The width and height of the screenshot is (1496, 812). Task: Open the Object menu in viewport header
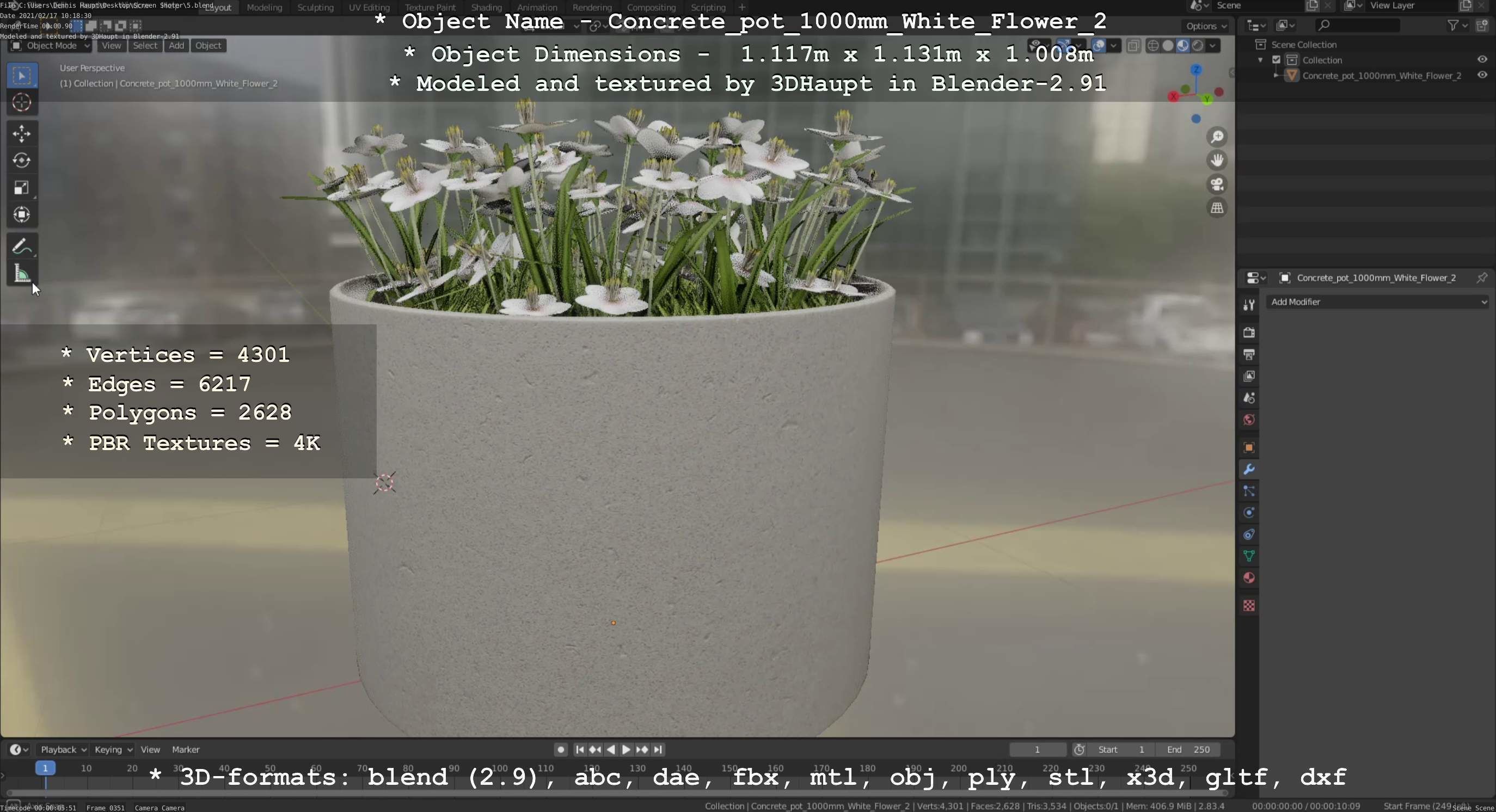pyautogui.click(x=208, y=45)
